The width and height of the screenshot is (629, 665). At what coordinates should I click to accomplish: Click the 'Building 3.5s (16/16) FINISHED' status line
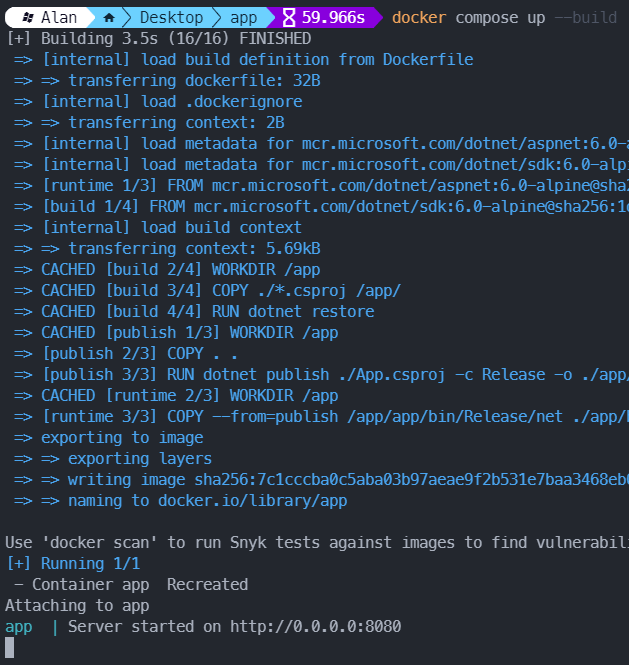click(x=159, y=38)
